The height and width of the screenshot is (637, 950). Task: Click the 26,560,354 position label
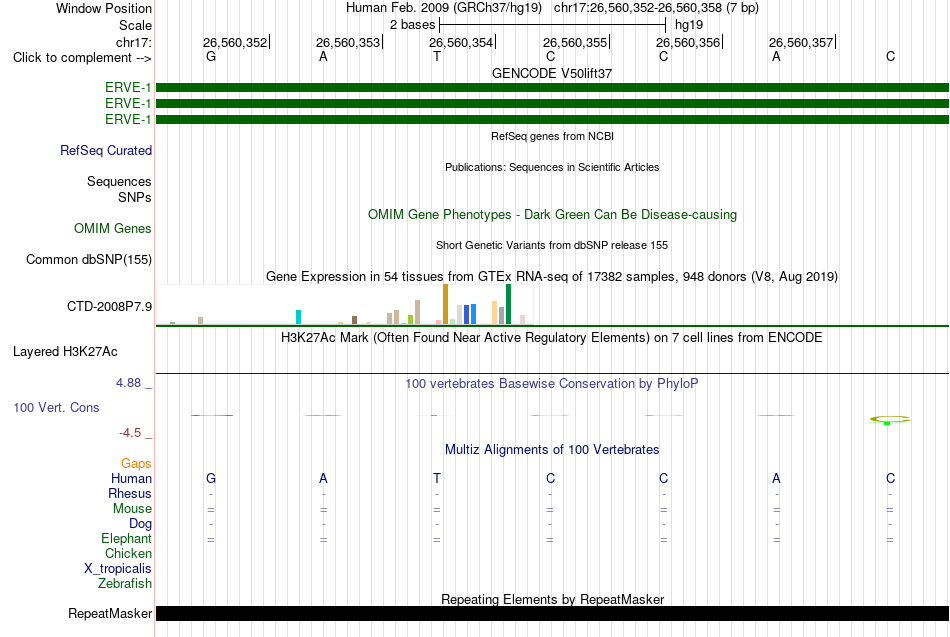tap(461, 42)
